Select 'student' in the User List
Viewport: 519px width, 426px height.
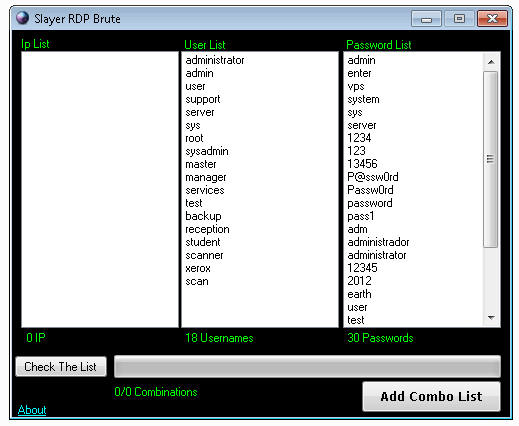pos(203,242)
